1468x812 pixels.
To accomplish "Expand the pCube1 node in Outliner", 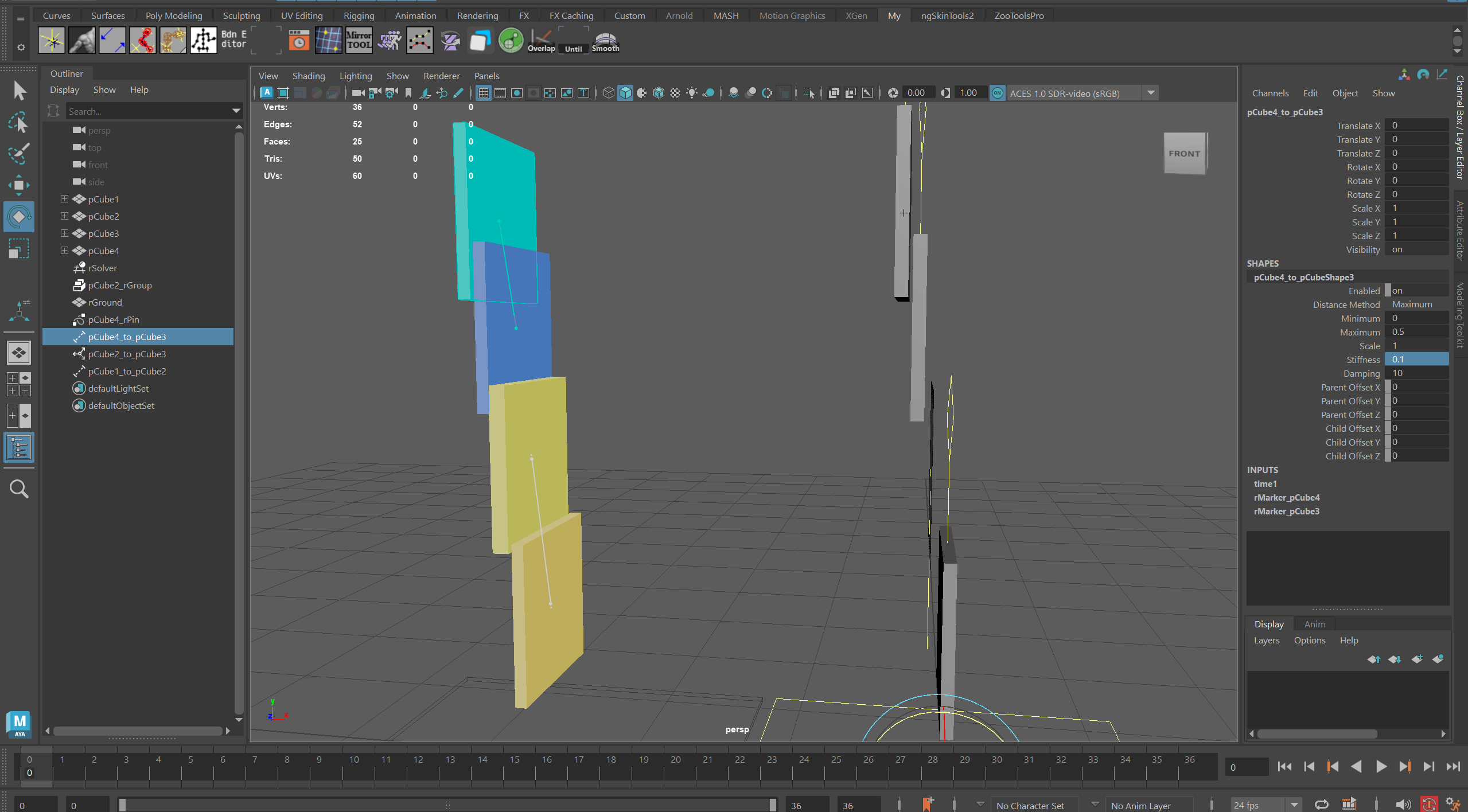I will pos(64,199).
